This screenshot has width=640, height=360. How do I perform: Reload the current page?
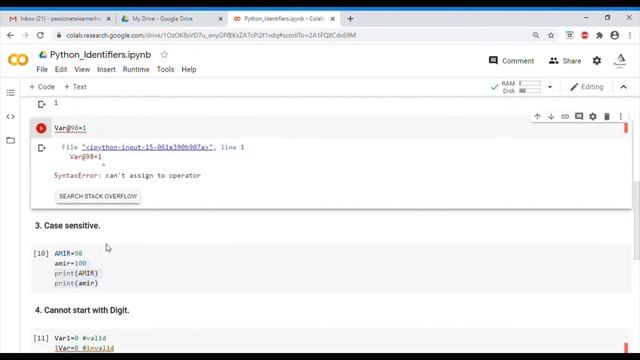point(40,36)
